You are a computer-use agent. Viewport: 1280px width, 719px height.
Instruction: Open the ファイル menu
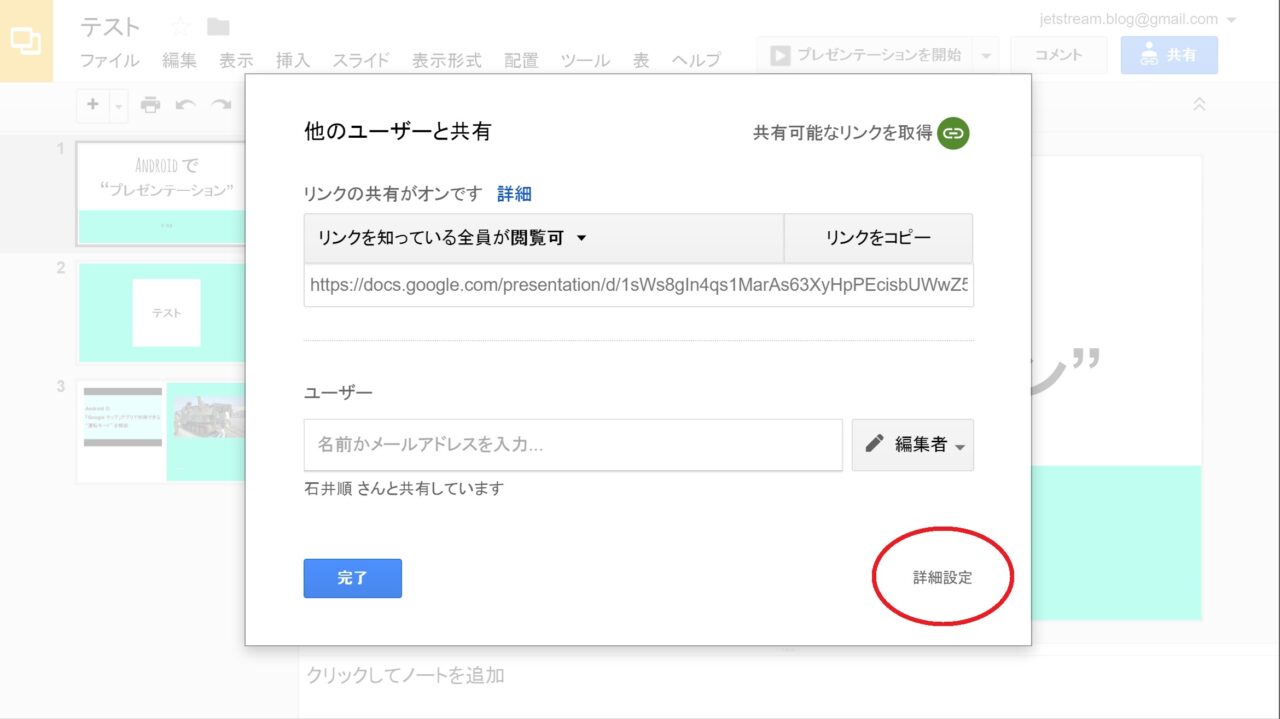[x=109, y=60]
